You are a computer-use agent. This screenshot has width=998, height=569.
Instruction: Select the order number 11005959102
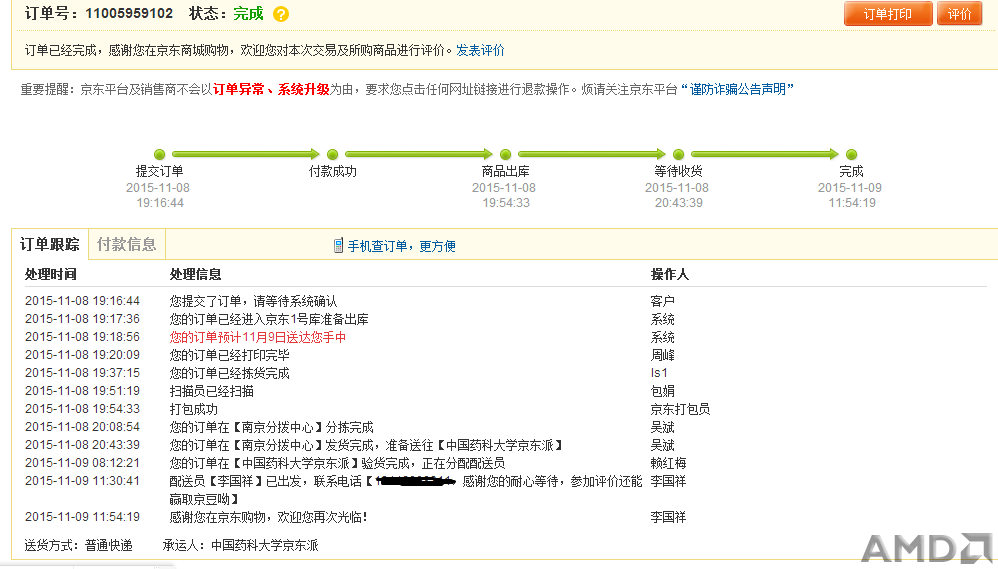coord(129,13)
